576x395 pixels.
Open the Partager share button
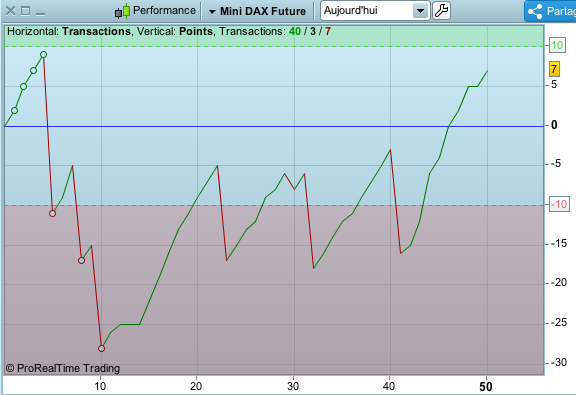550,11
